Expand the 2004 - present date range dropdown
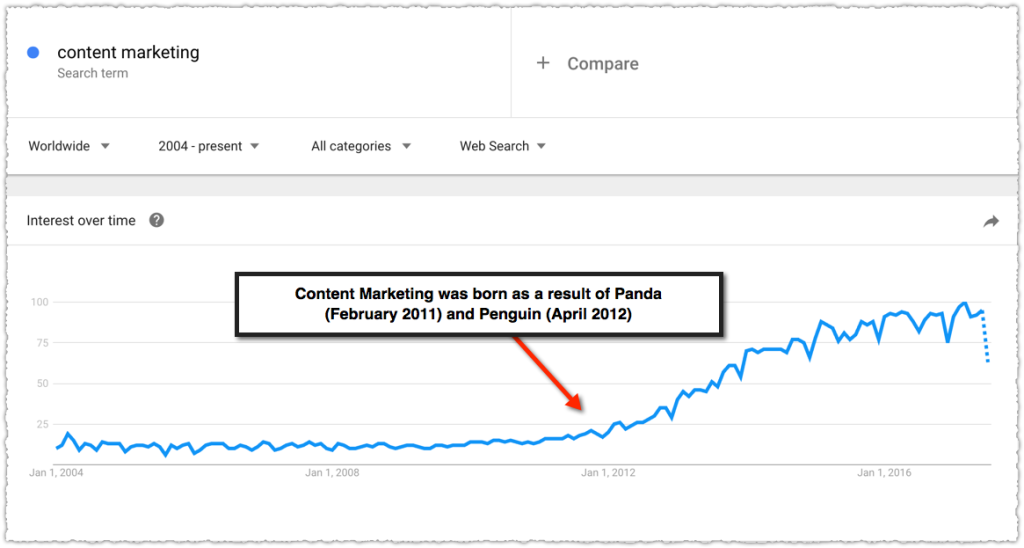Viewport: 1024px width, 548px height. click(x=208, y=146)
